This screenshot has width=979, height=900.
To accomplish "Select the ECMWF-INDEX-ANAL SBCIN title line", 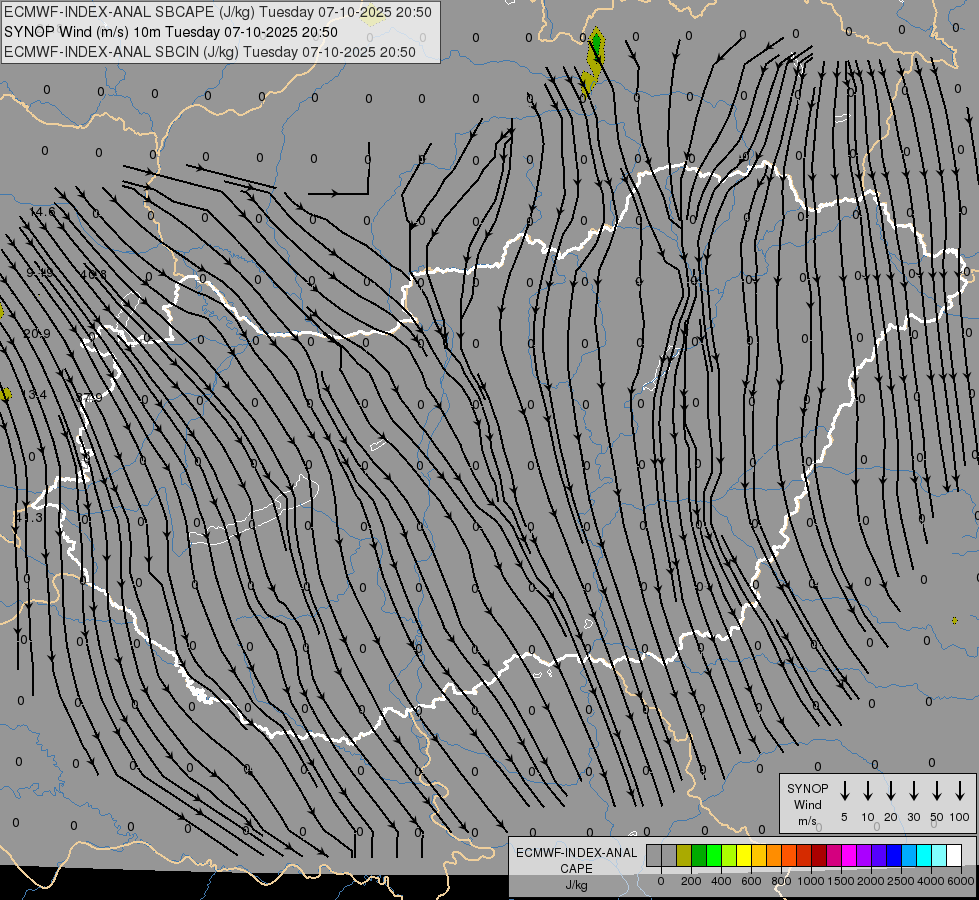I will point(210,51).
